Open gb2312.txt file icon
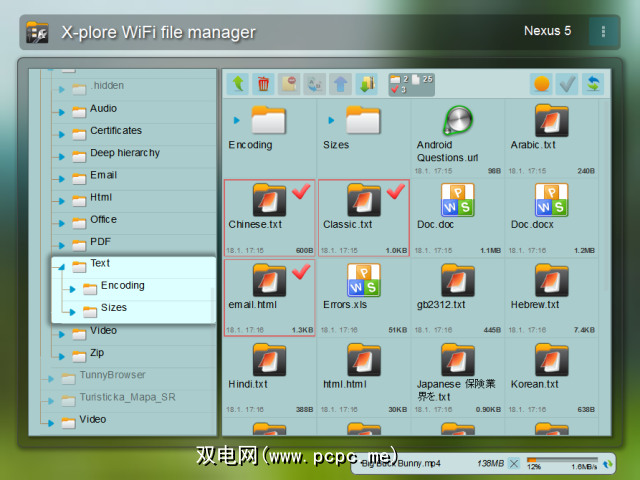The height and width of the screenshot is (480, 640). [458, 280]
